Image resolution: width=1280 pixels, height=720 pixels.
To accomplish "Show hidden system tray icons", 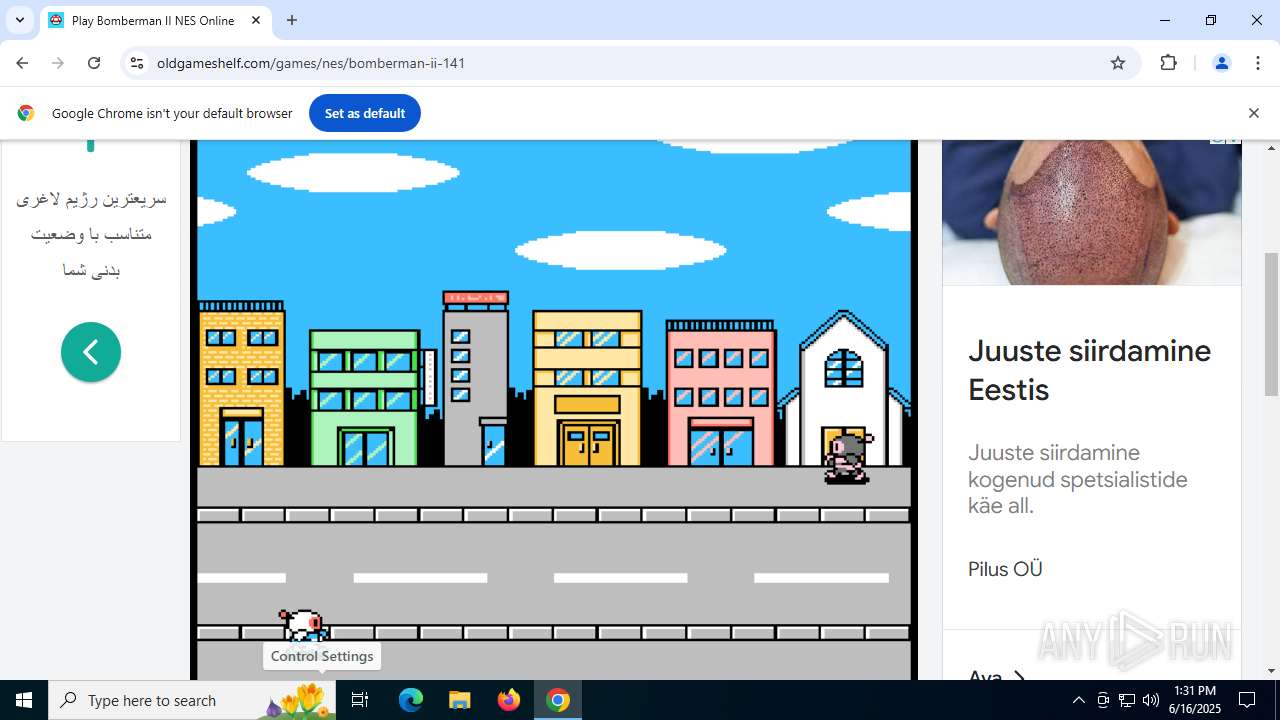I will point(1078,700).
